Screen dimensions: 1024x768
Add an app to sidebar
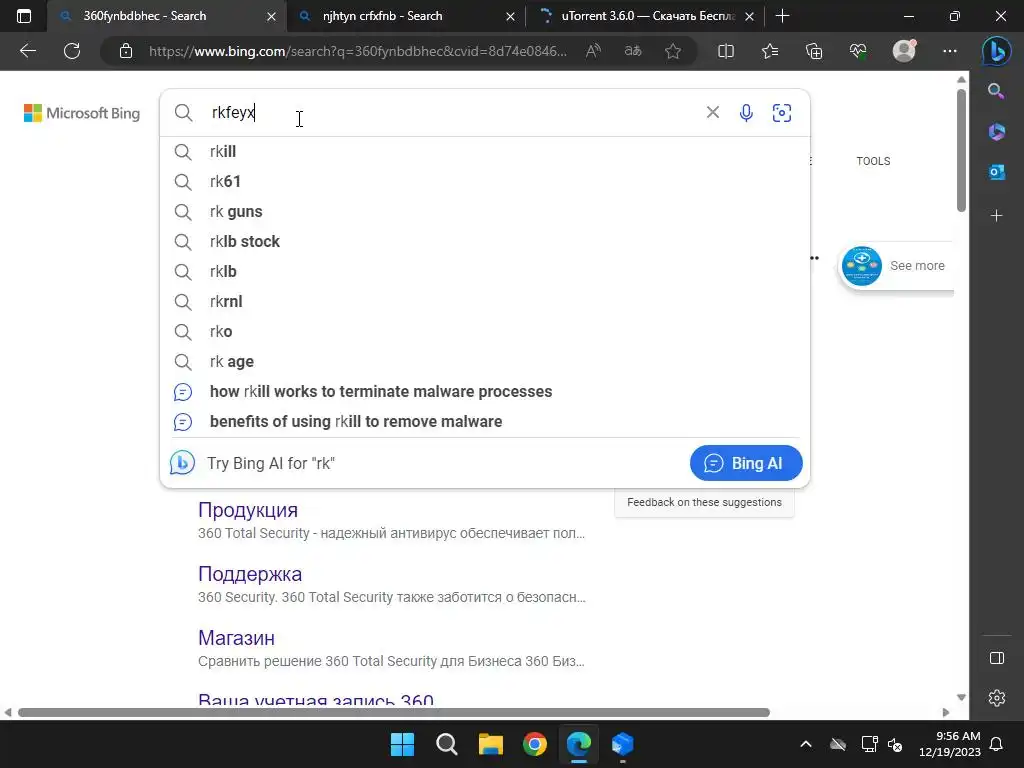pos(997,216)
